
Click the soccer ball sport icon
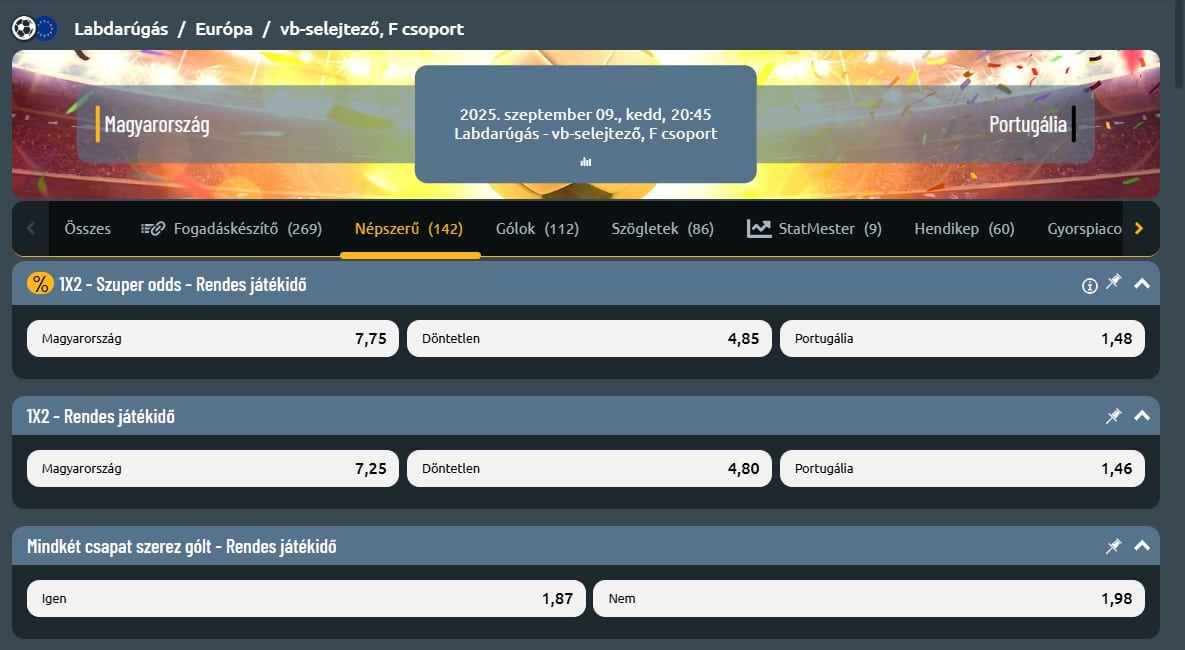[23, 29]
